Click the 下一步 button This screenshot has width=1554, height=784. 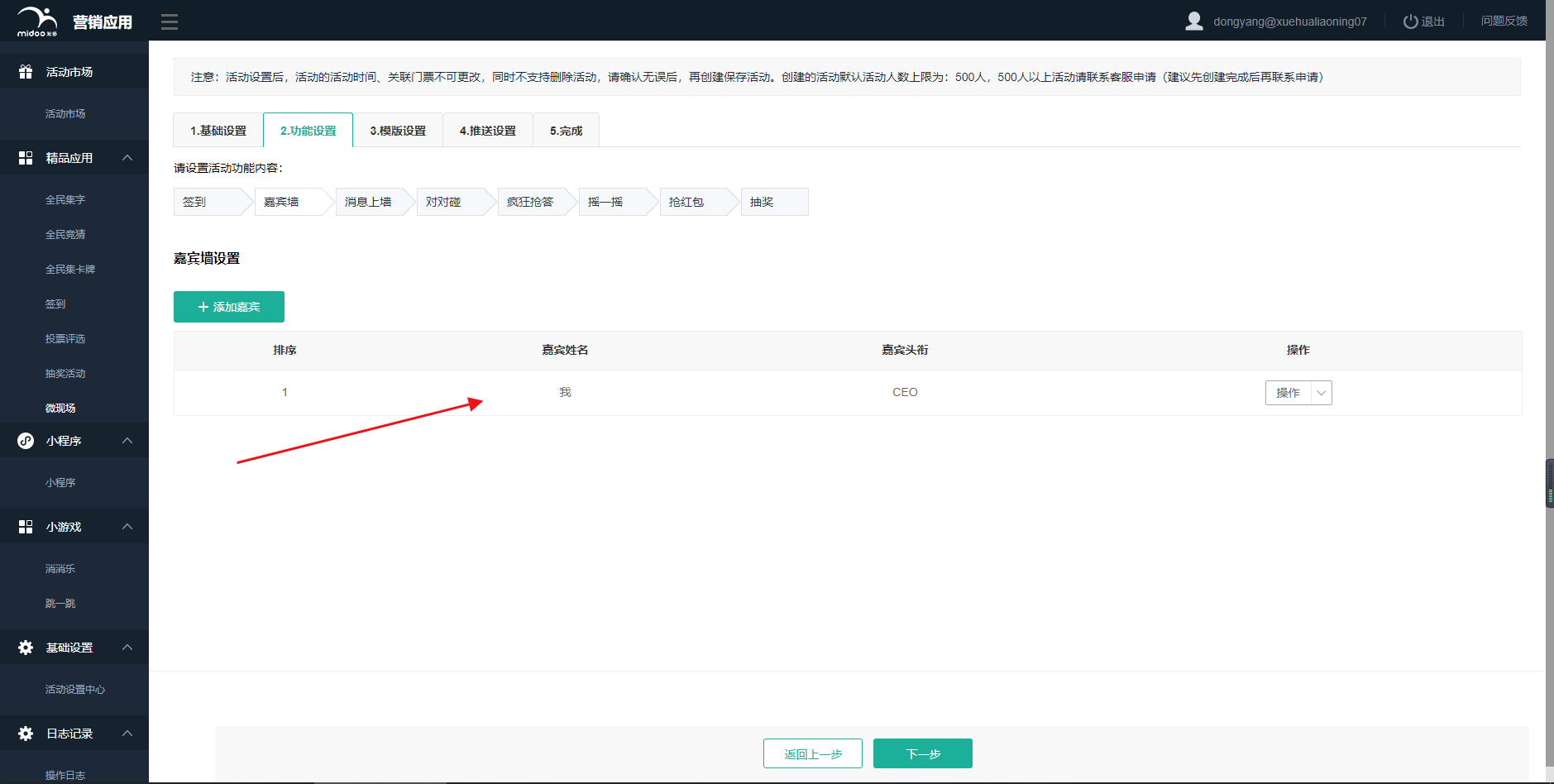click(x=923, y=753)
